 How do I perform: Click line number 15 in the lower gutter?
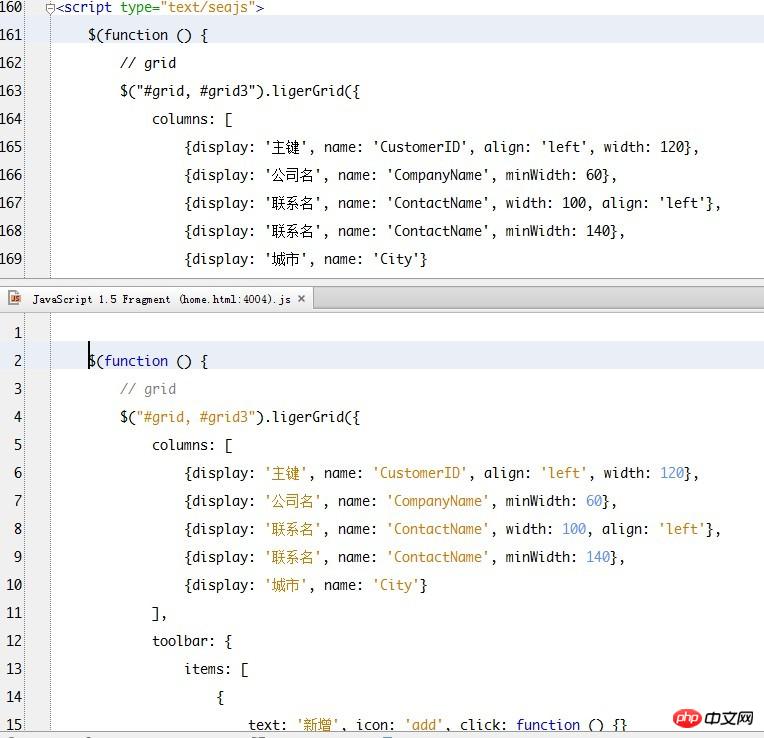(x=14, y=724)
